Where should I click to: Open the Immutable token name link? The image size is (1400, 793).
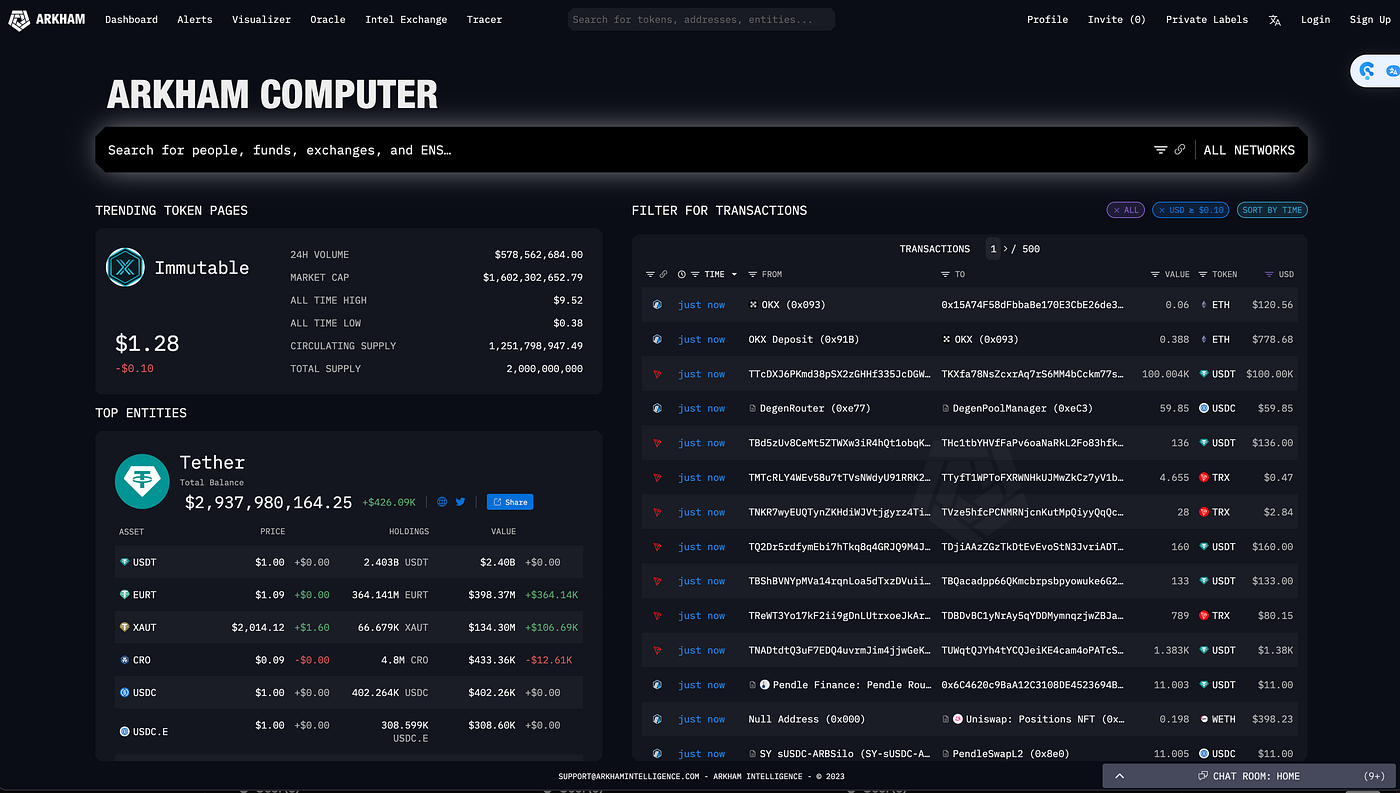pos(201,267)
